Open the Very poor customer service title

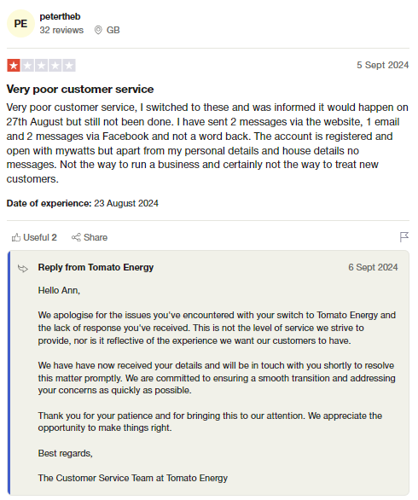80,89
